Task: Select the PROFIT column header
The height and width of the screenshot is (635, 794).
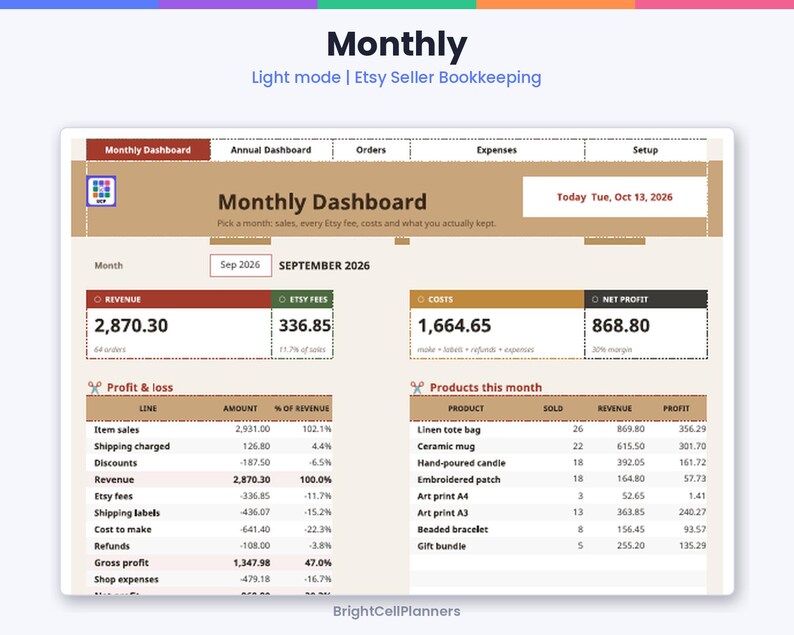Action: [677, 408]
